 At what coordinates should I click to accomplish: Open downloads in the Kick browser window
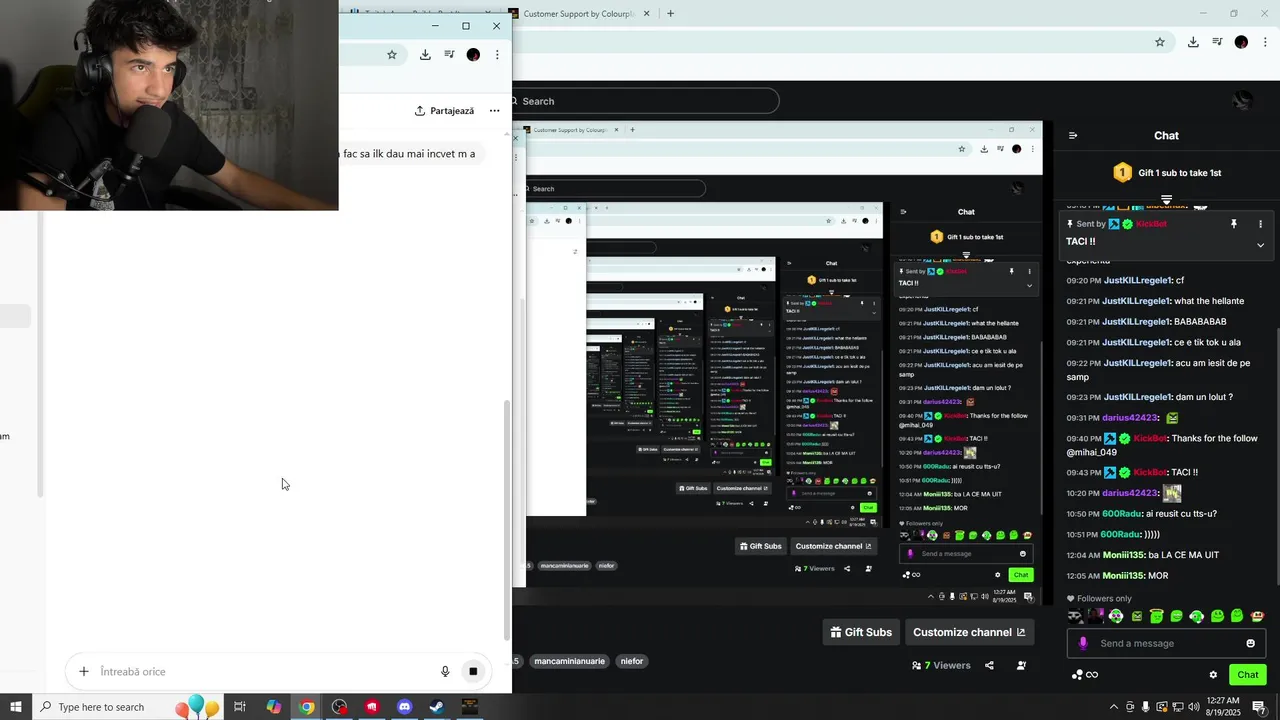(1193, 42)
